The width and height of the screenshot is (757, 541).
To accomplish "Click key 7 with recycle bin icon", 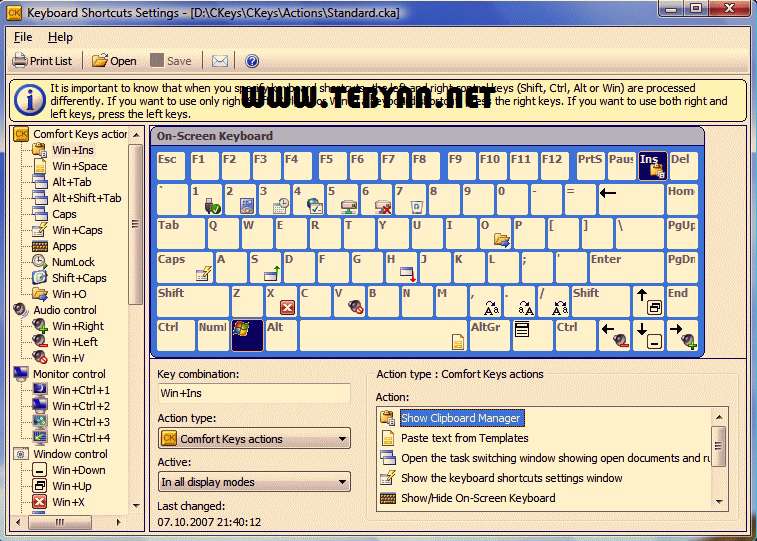I will (x=410, y=199).
